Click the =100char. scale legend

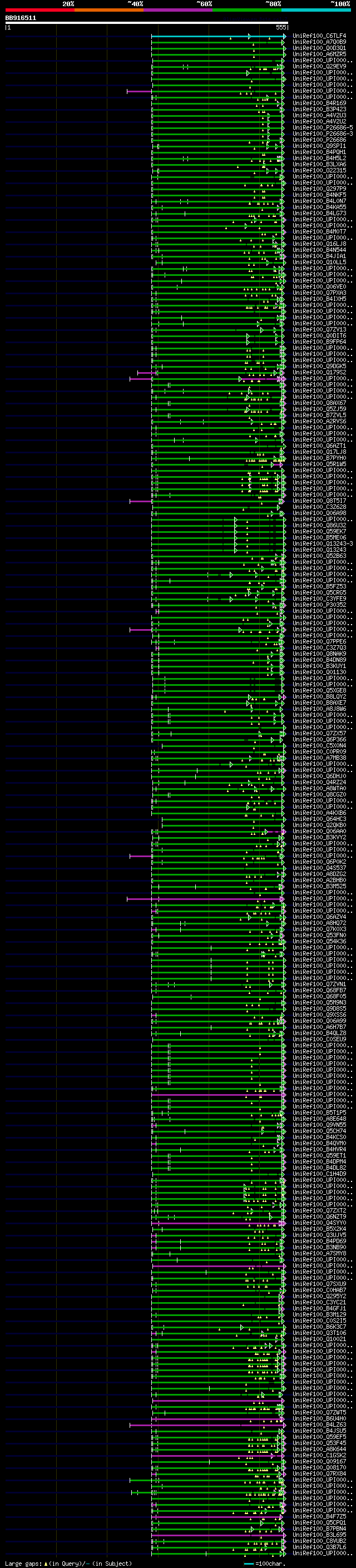(x=264, y=1564)
